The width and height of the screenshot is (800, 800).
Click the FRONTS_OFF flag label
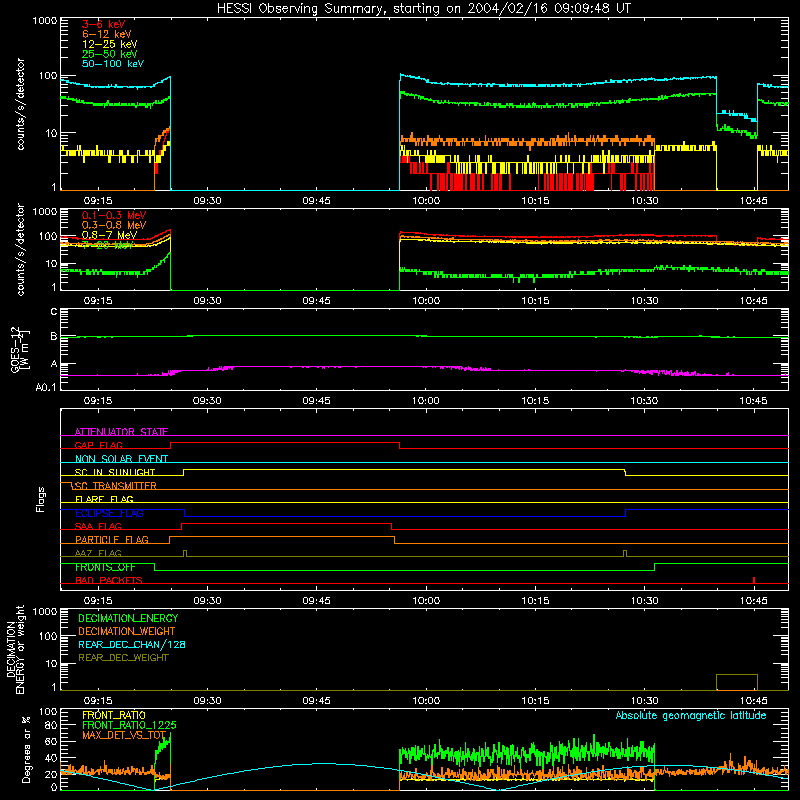(105, 567)
